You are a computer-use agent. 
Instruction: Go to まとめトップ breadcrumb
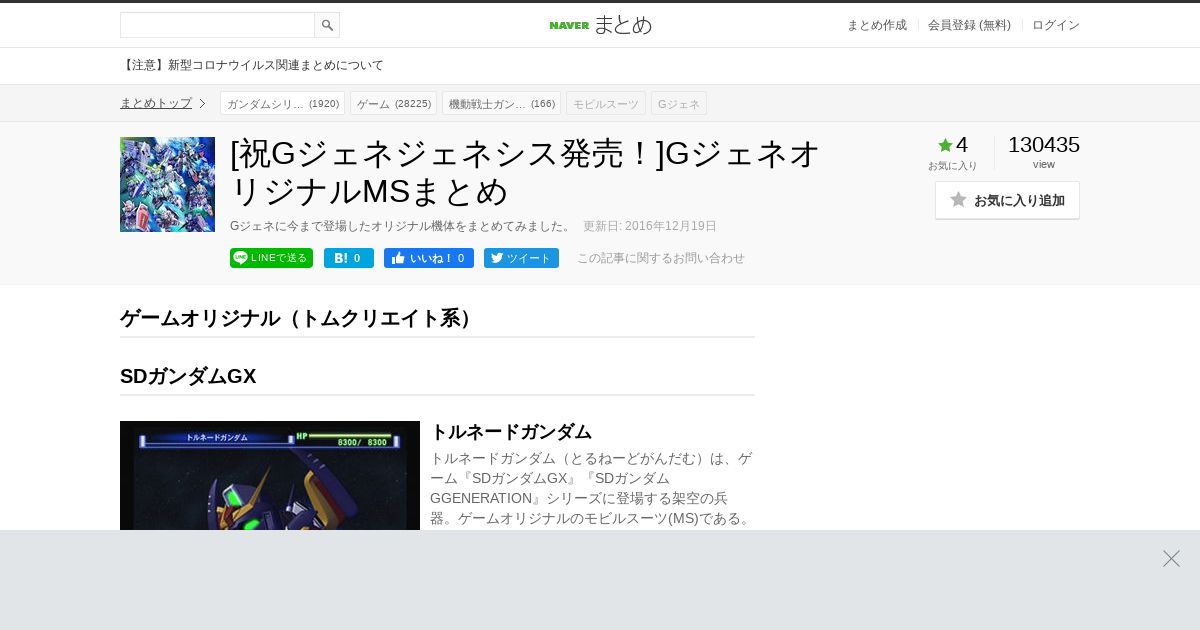[156, 103]
